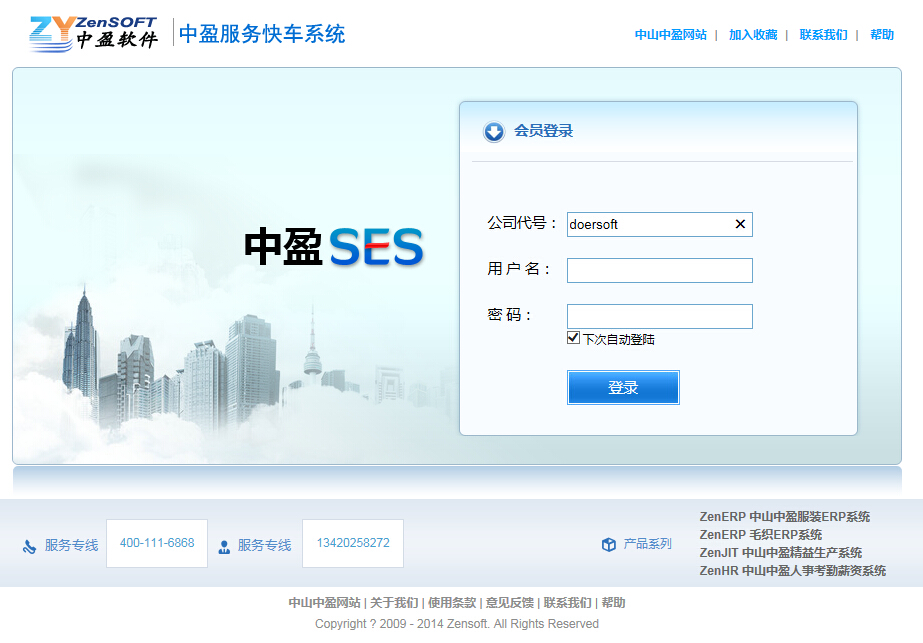
Task: Open 联系我们 in the top navigation
Action: coord(823,35)
